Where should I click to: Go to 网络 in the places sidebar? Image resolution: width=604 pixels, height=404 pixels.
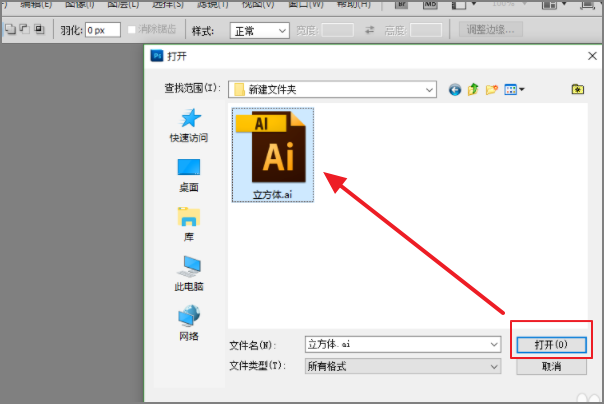(189, 323)
